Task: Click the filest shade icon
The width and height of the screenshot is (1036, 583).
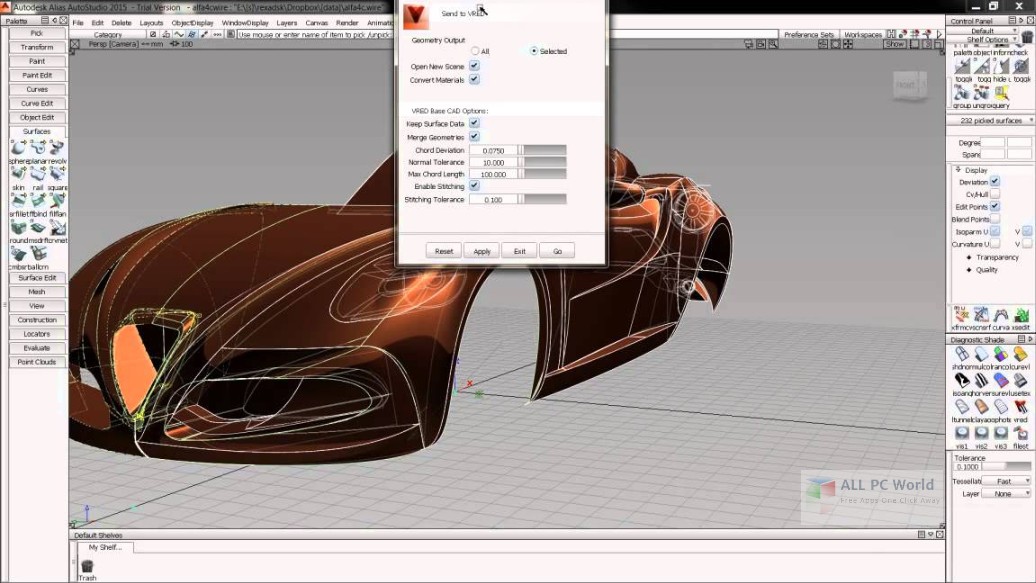Action: (1021, 434)
